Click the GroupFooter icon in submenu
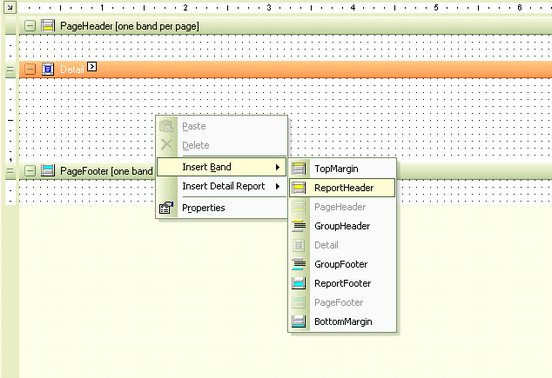The image size is (552, 378). coord(299,264)
